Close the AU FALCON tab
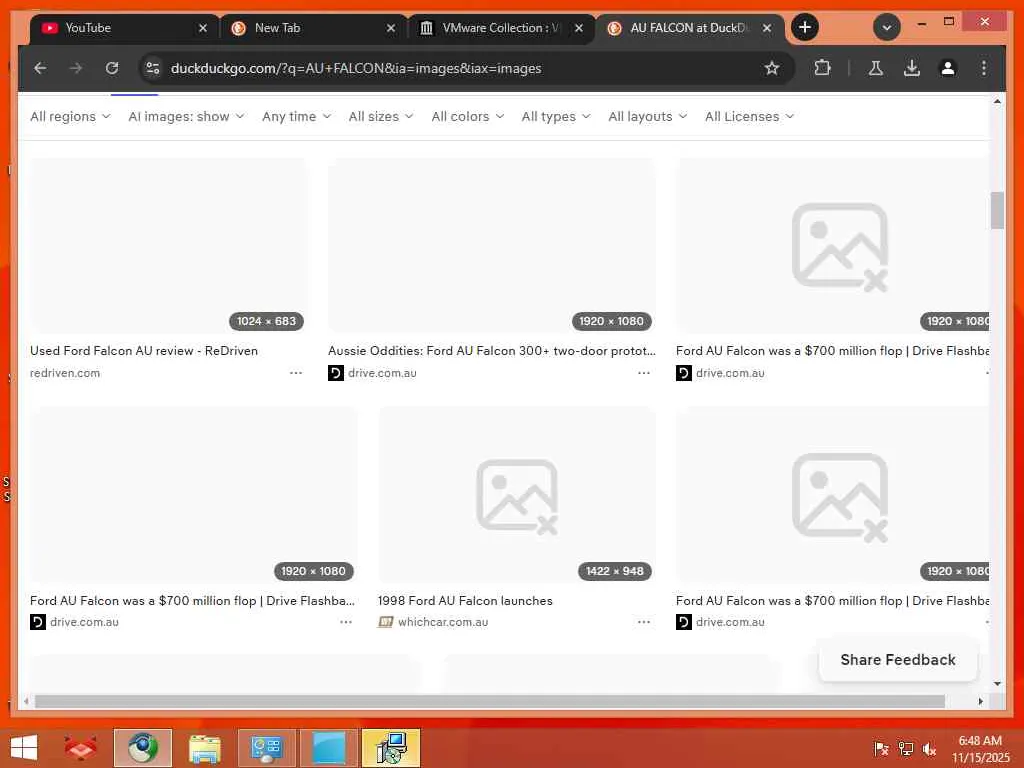Image resolution: width=1024 pixels, height=768 pixels. tap(767, 28)
